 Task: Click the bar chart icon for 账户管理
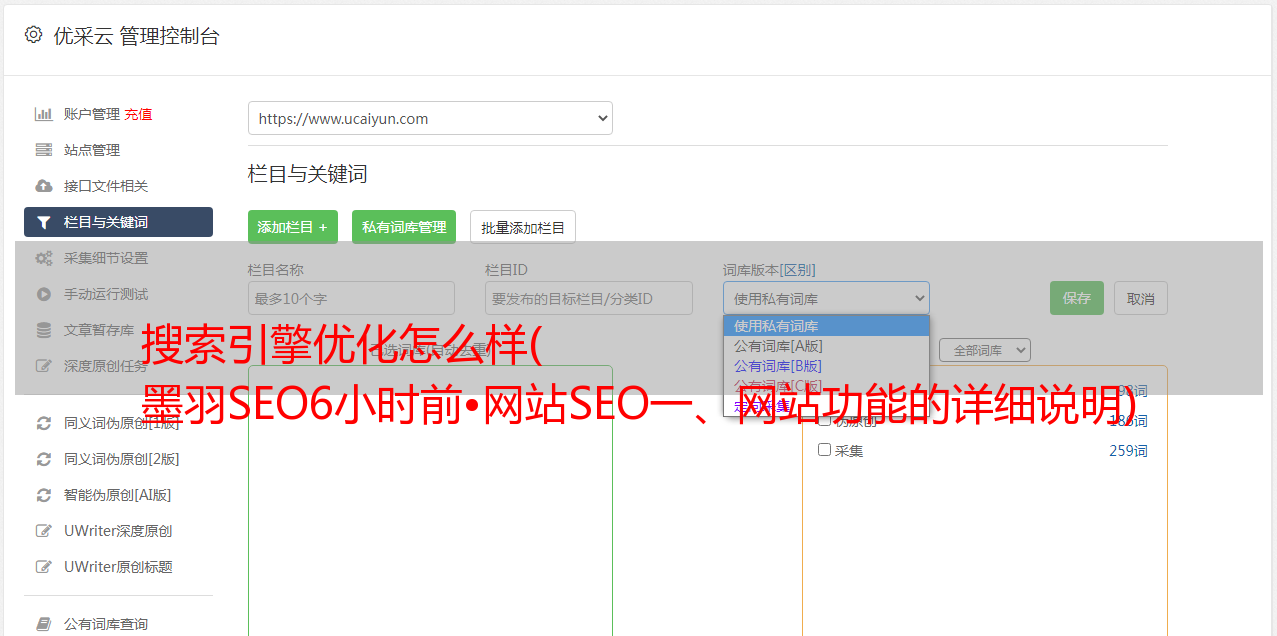click(44, 114)
